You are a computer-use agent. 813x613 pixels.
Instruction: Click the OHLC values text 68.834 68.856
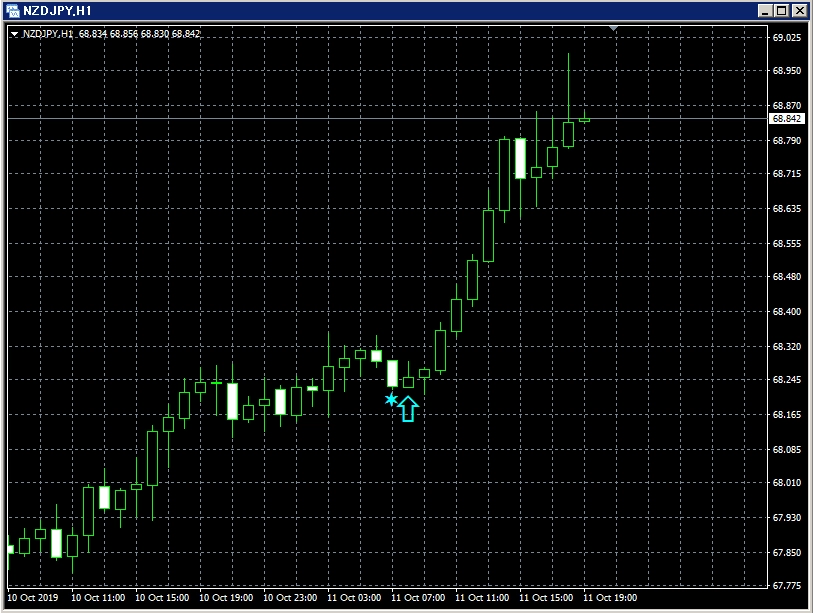point(108,34)
